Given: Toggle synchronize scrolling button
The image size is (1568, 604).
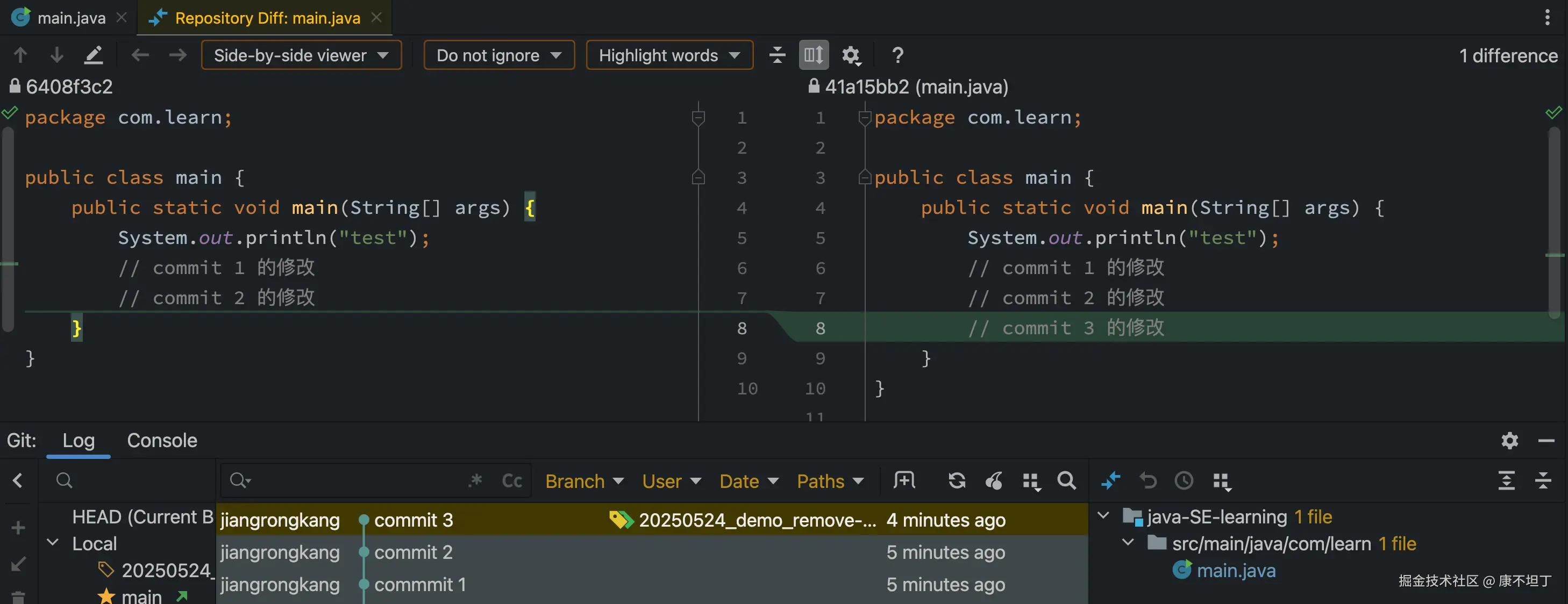Looking at the screenshot, I should tap(814, 55).
